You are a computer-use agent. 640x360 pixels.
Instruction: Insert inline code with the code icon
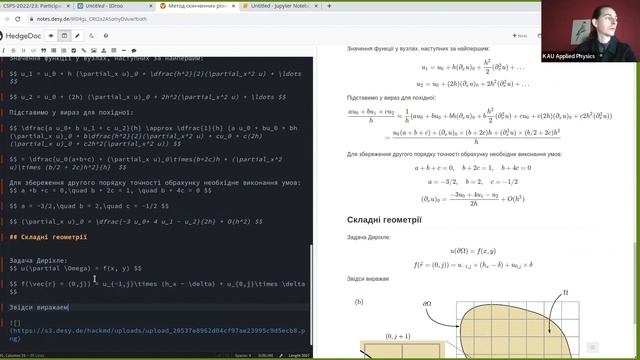33,51
